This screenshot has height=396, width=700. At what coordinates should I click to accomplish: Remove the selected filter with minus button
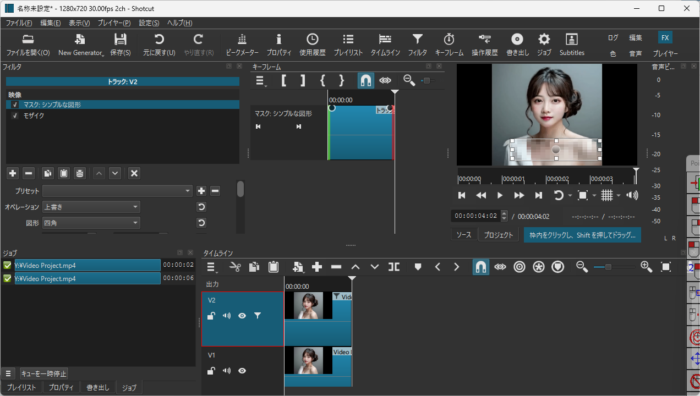(x=29, y=173)
